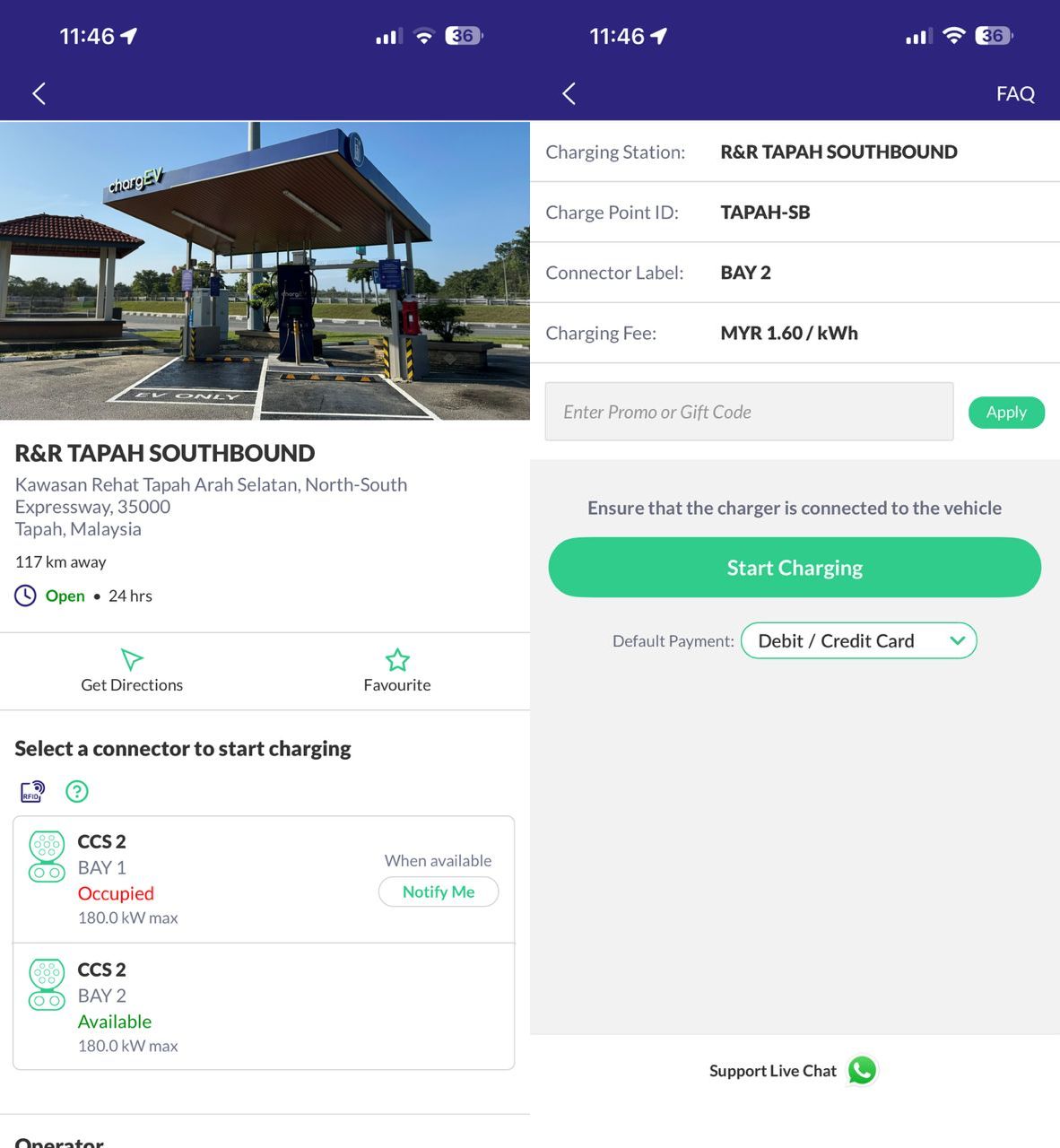Select the CCS 2 connector icon for BAY 1

[47, 857]
